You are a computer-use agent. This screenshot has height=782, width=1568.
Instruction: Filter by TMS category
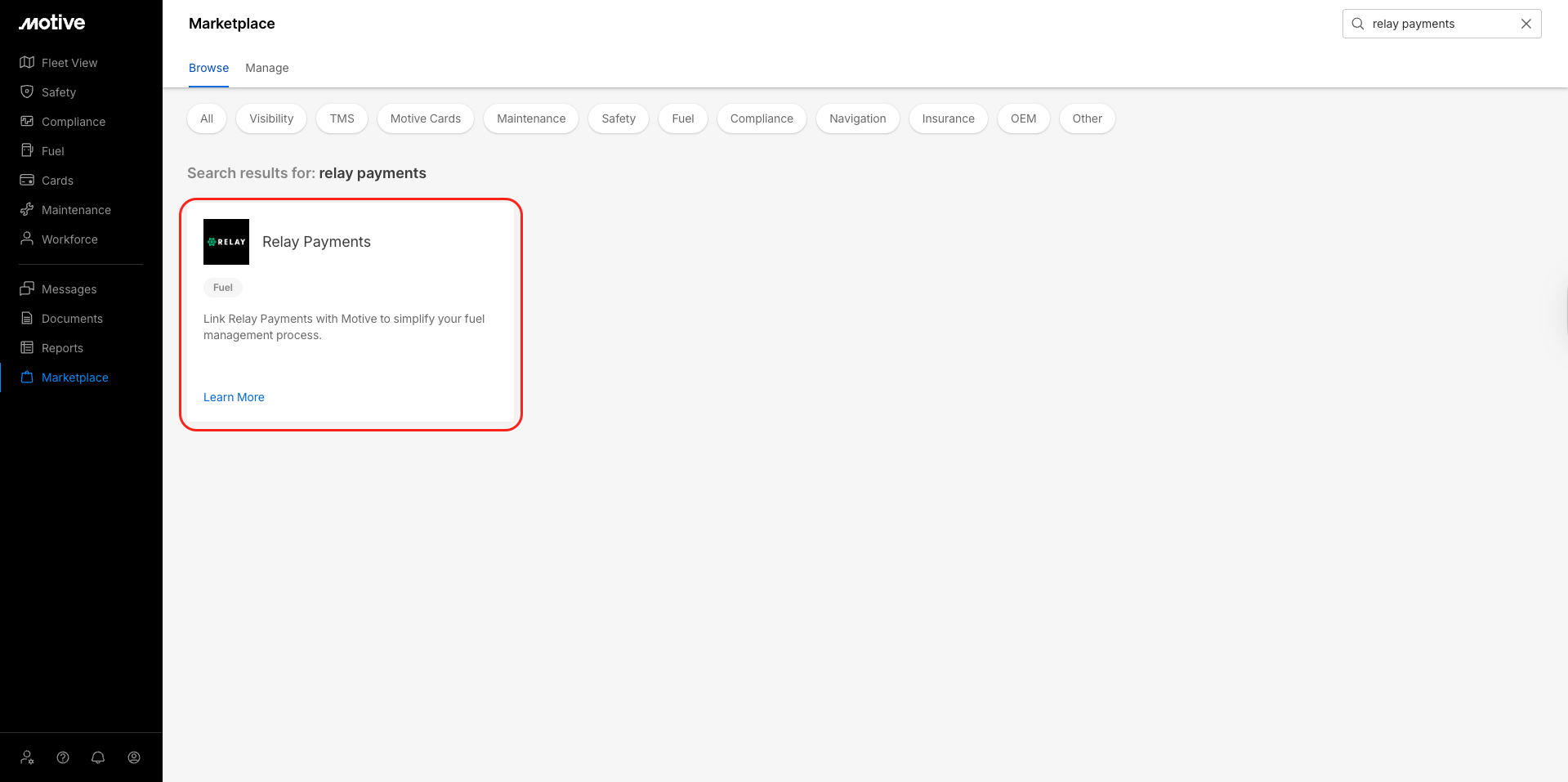[342, 118]
